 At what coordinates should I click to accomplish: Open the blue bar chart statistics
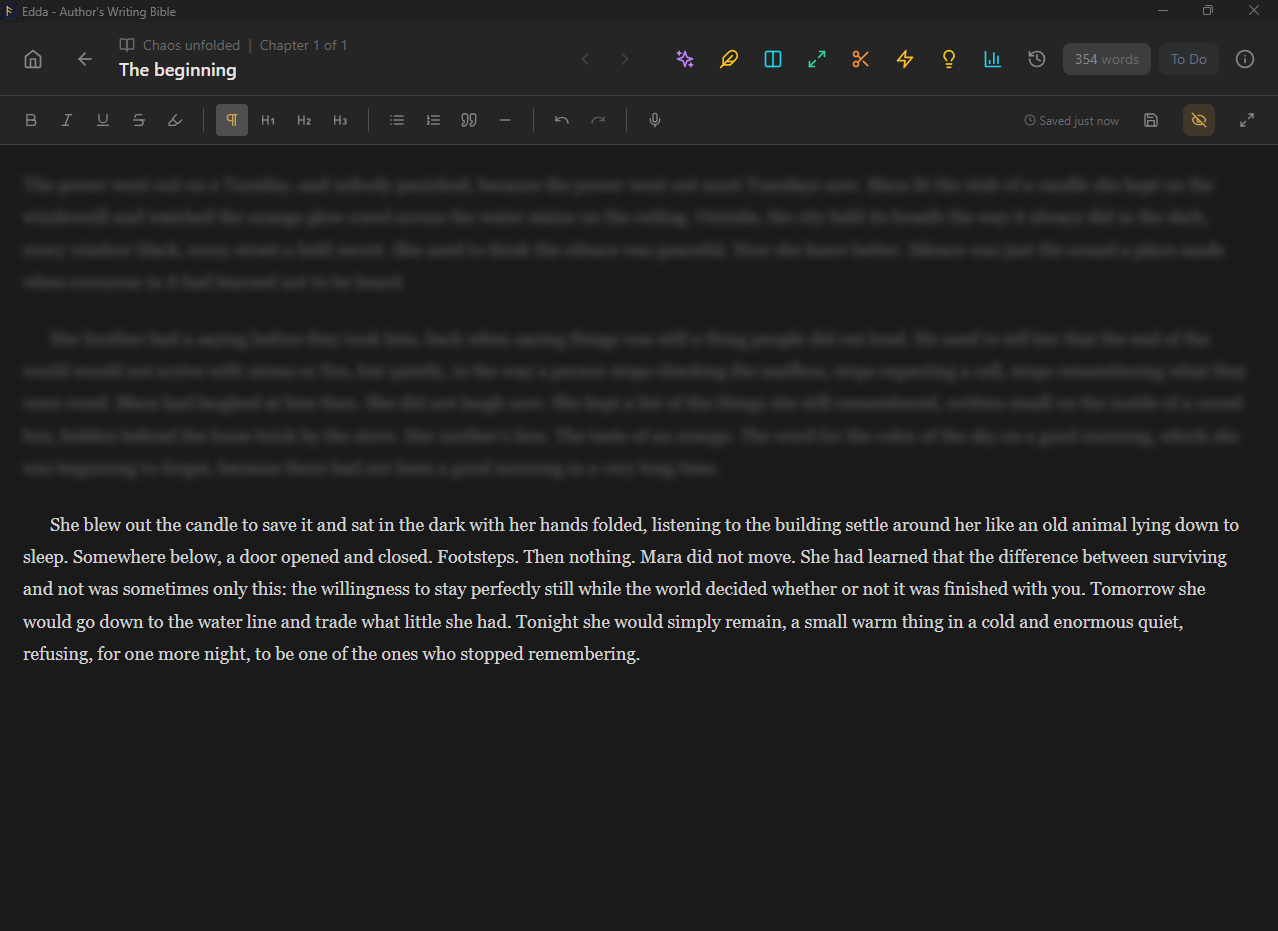[993, 59]
